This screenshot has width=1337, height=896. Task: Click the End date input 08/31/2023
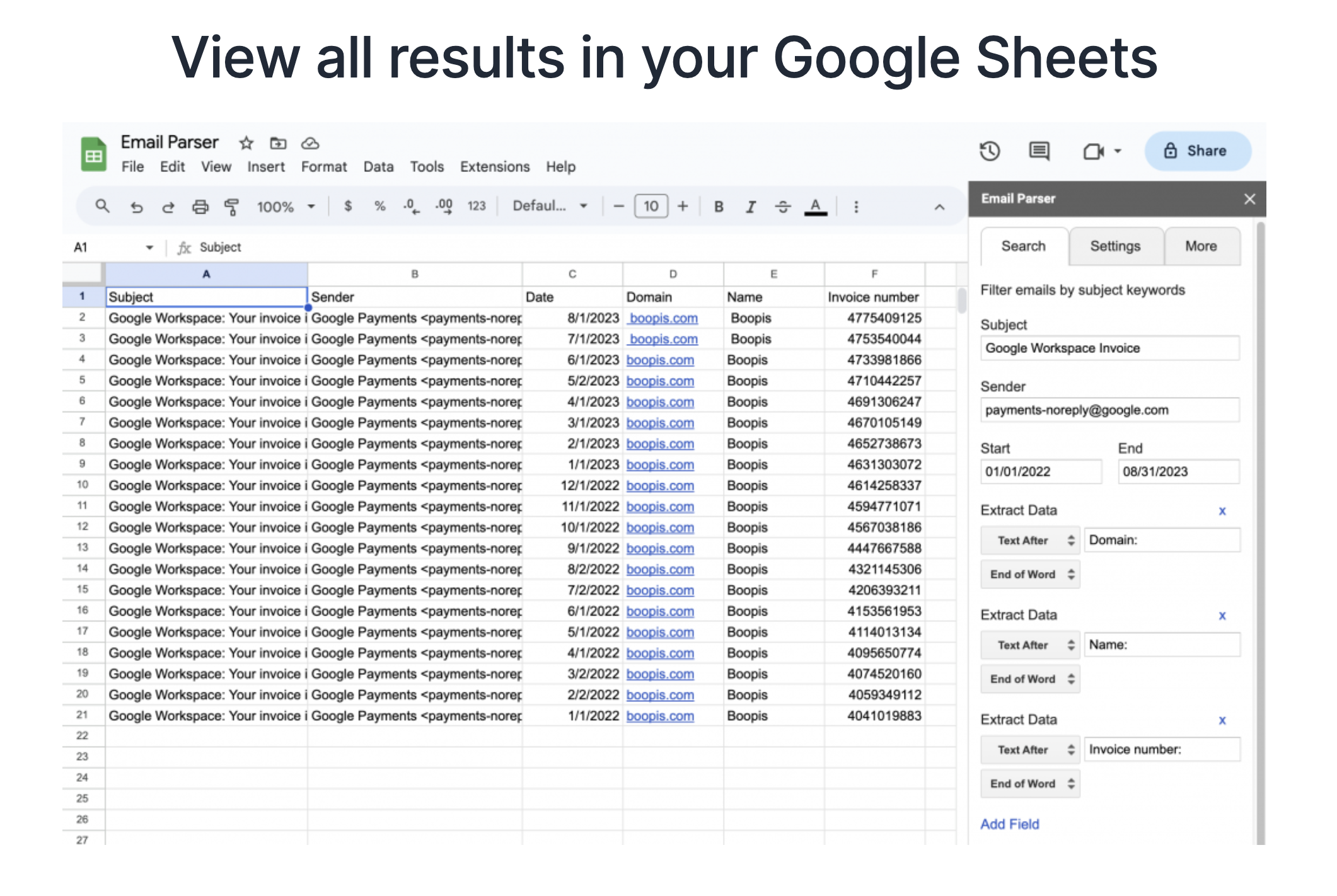click(x=1179, y=472)
